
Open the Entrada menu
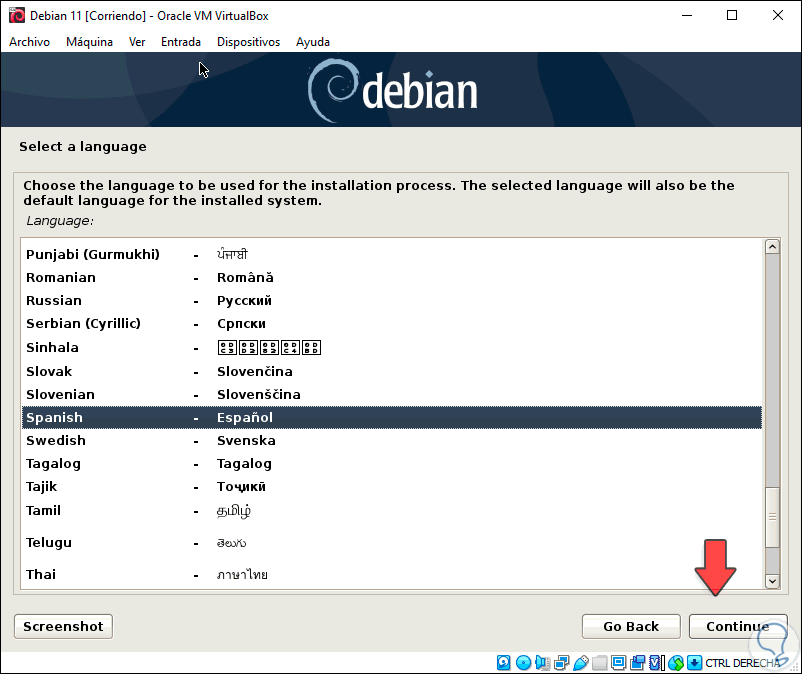[x=181, y=42]
